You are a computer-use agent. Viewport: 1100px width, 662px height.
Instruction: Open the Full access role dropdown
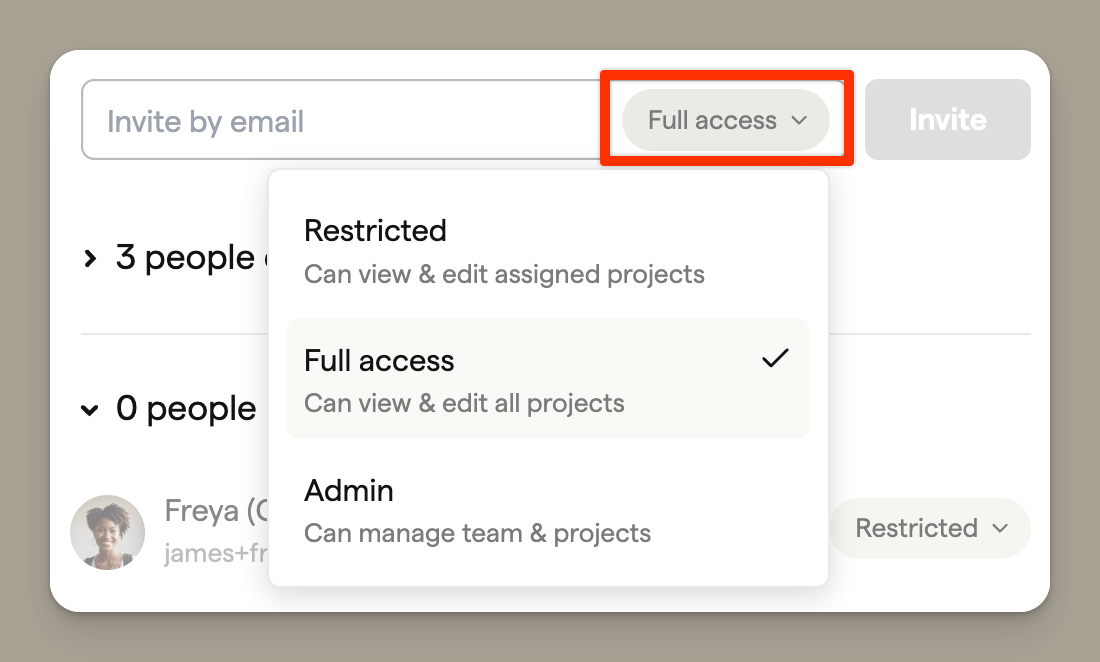pyautogui.click(x=725, y=120)
